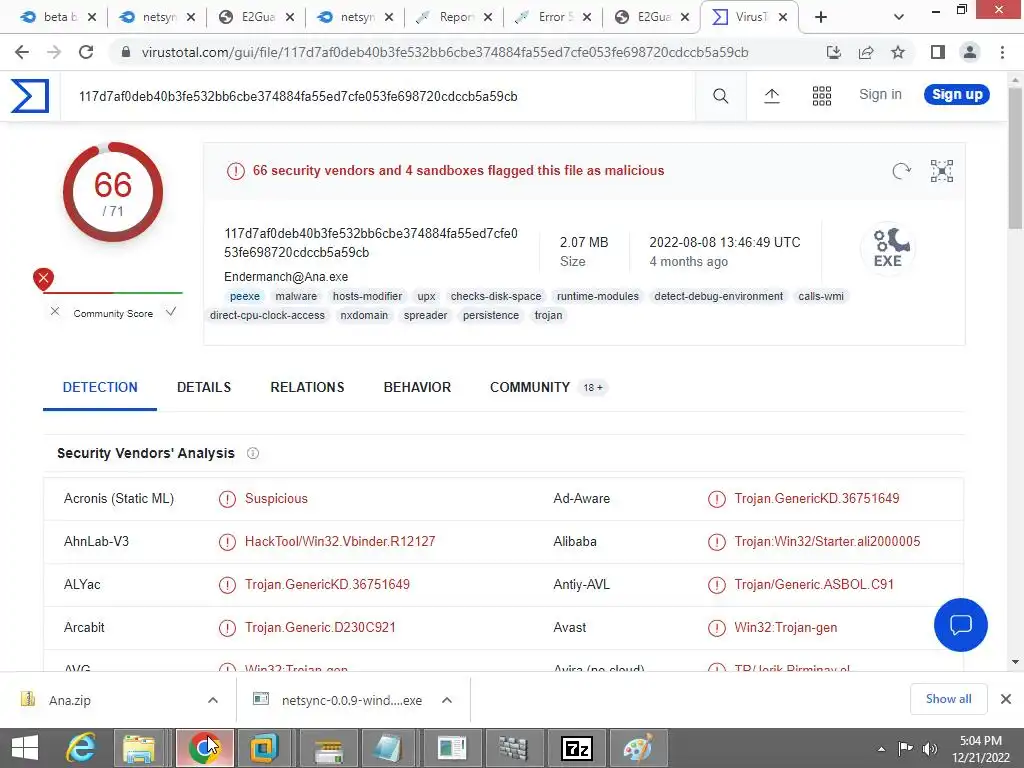This screenshot has width=1024, height=768.
Task: Click the red malicious badge icon
Action: click(x=43, y=279)
